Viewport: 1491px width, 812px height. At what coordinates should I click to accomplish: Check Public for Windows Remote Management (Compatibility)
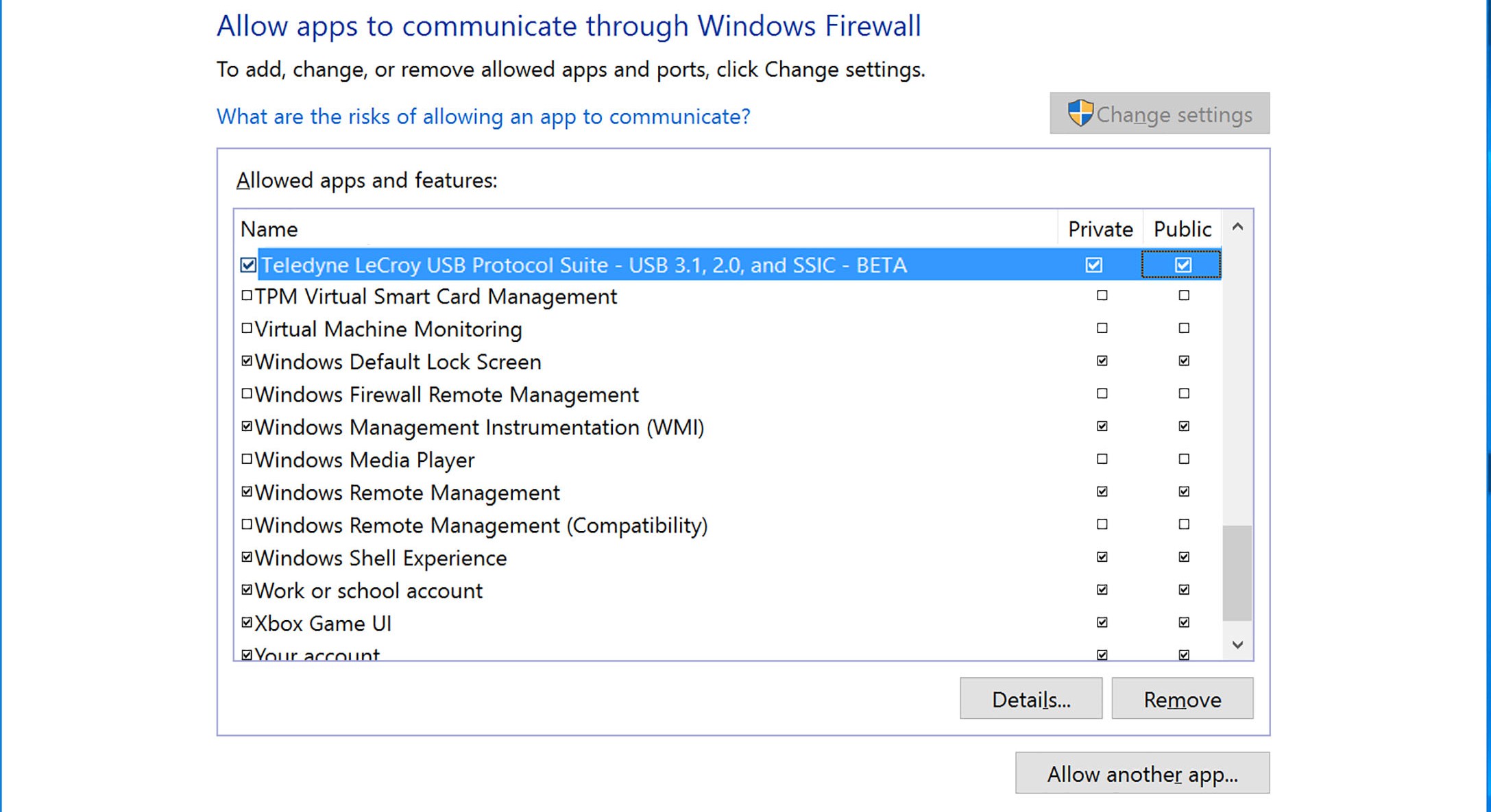click(x=1184, y=524)
